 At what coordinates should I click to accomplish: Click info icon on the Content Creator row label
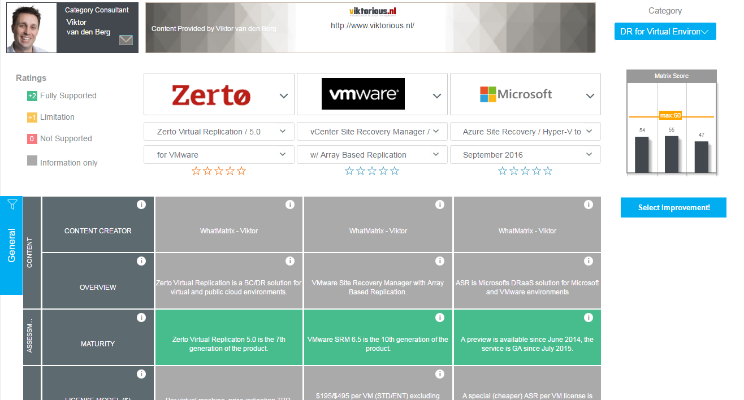(141, 205)
